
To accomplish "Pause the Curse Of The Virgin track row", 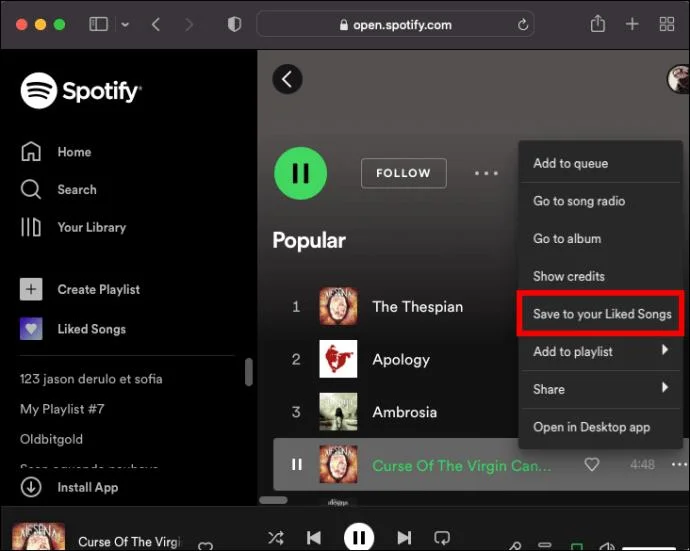I will click(297, 464).
